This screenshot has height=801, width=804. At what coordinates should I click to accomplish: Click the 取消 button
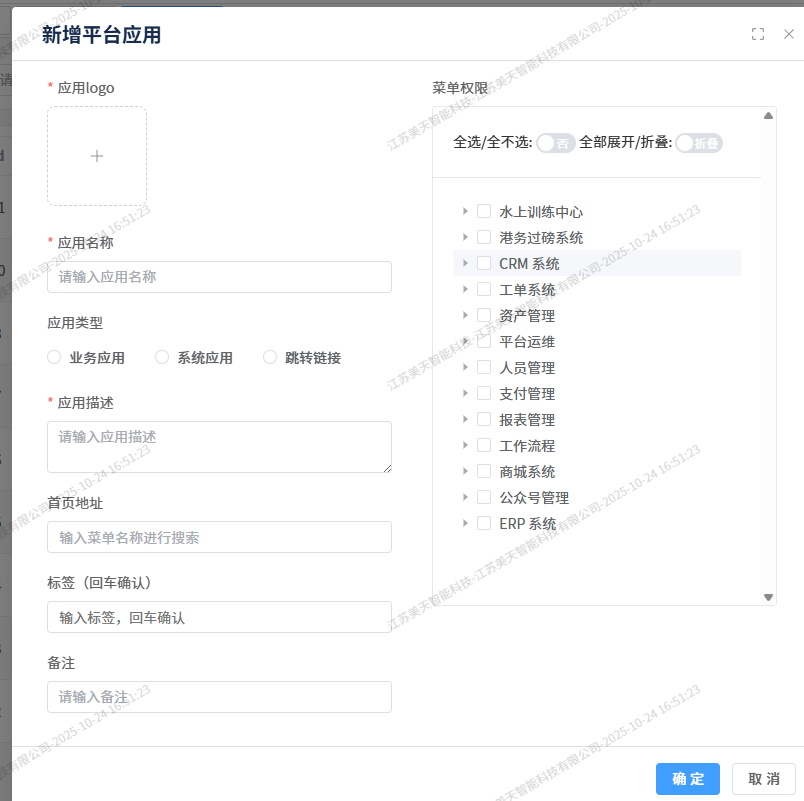click(x=764, y=779)
